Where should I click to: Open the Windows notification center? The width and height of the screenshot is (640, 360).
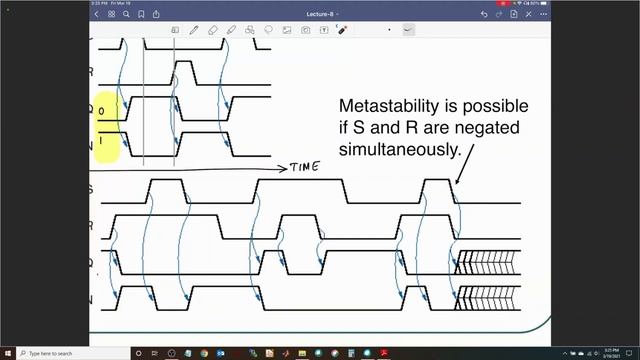[x=629, y=353]
